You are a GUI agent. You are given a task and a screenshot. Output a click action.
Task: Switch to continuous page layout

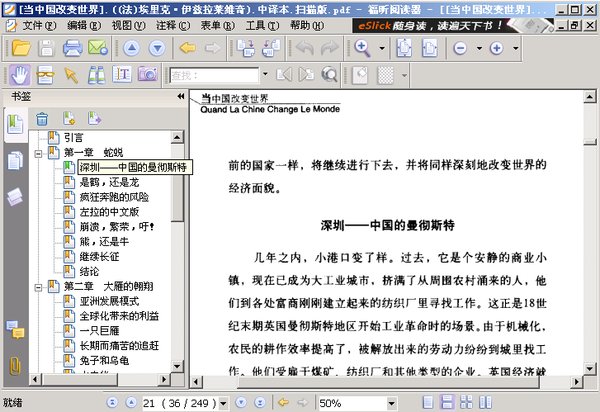coord(447,402)
